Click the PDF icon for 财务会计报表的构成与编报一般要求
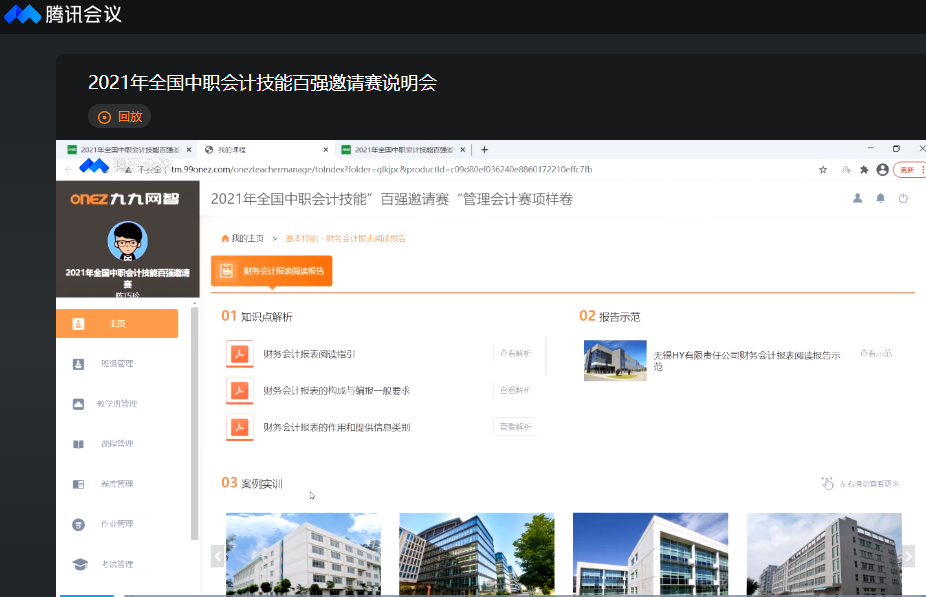Screen dimensions: 926x597 tap(240, 390)
